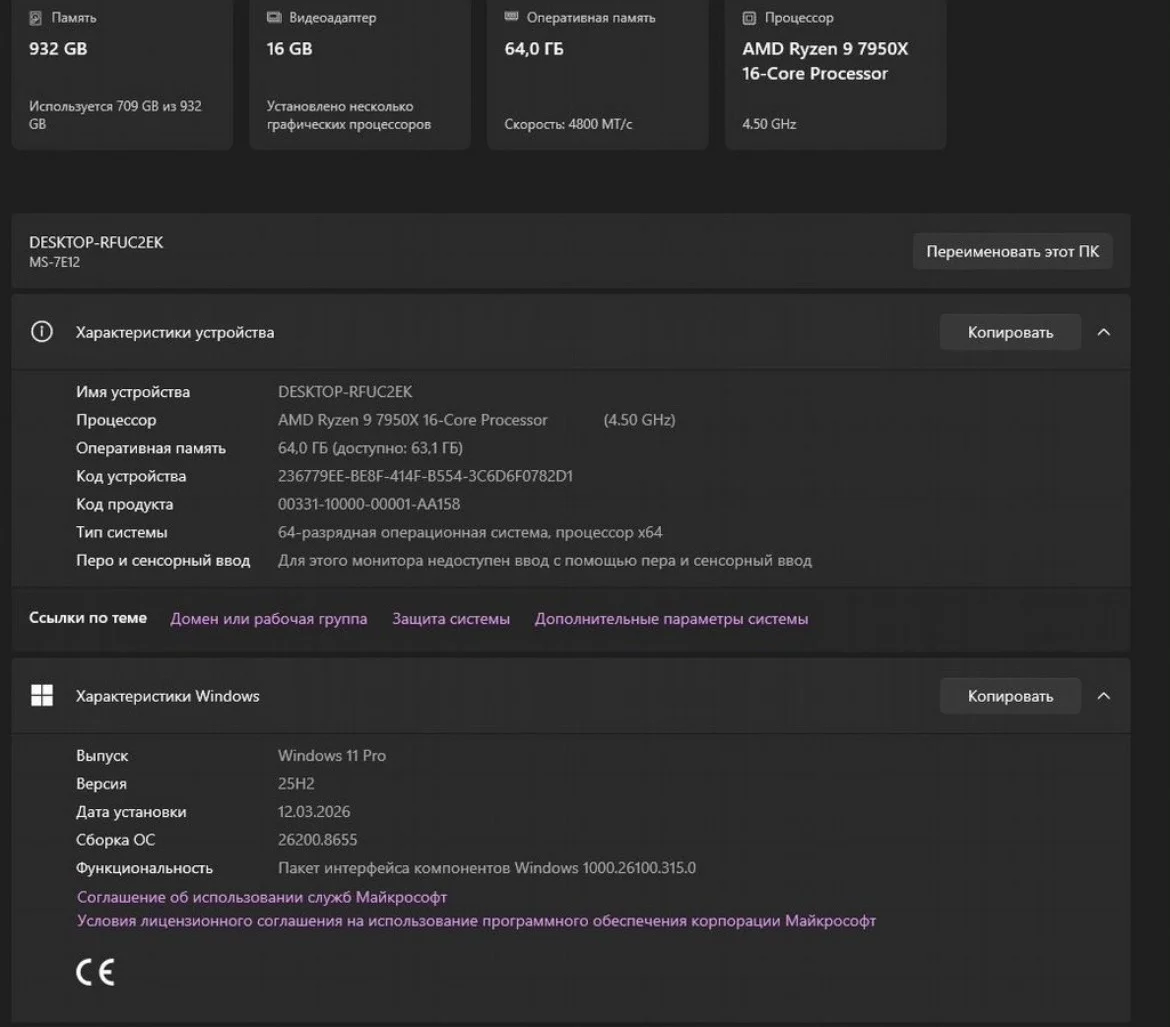Viewport: 1170px width, 1027px height.
Task: Click the model name MS-7E12
Action: 54,262
